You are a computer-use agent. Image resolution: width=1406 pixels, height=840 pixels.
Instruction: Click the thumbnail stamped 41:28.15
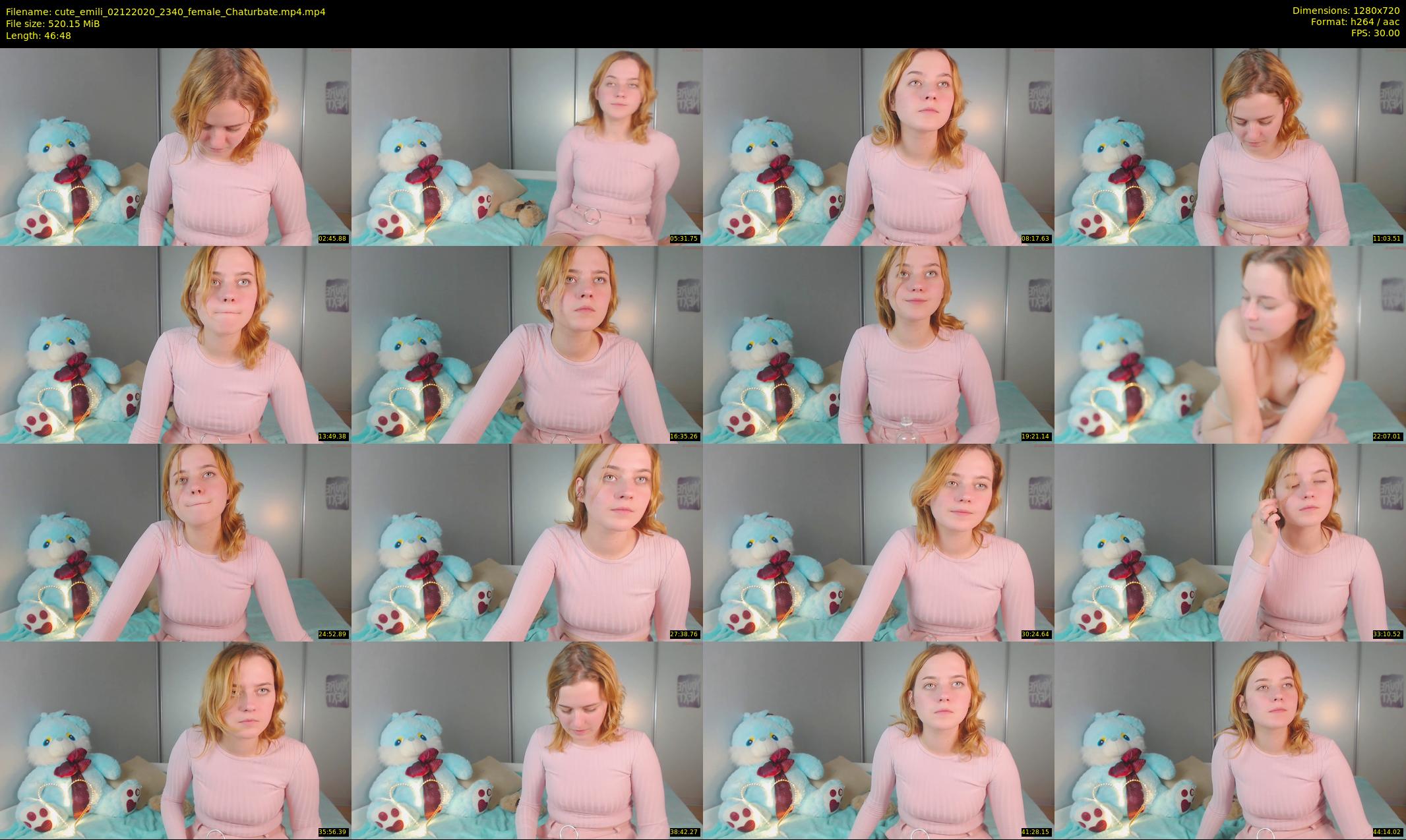pyautogui.click(x=878, y=740)
